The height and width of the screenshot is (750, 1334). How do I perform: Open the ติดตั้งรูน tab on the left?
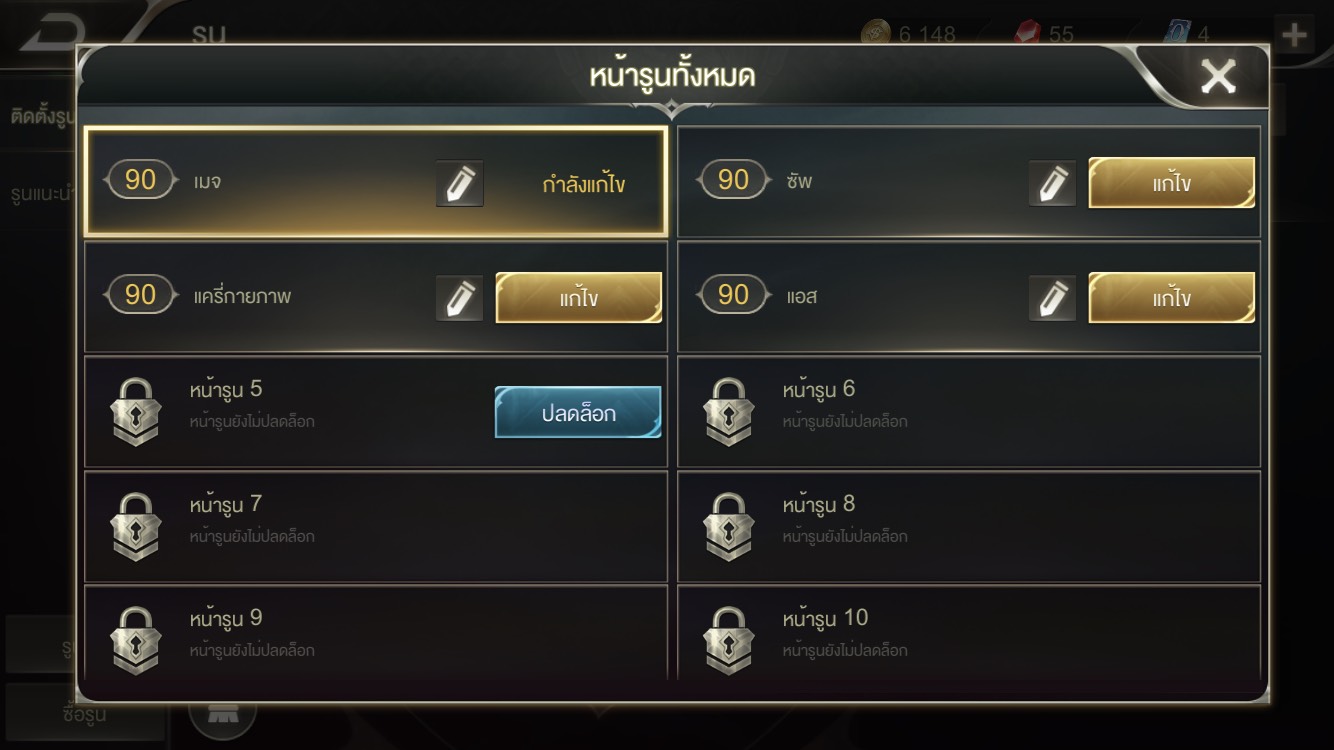(x=40, y=117)
